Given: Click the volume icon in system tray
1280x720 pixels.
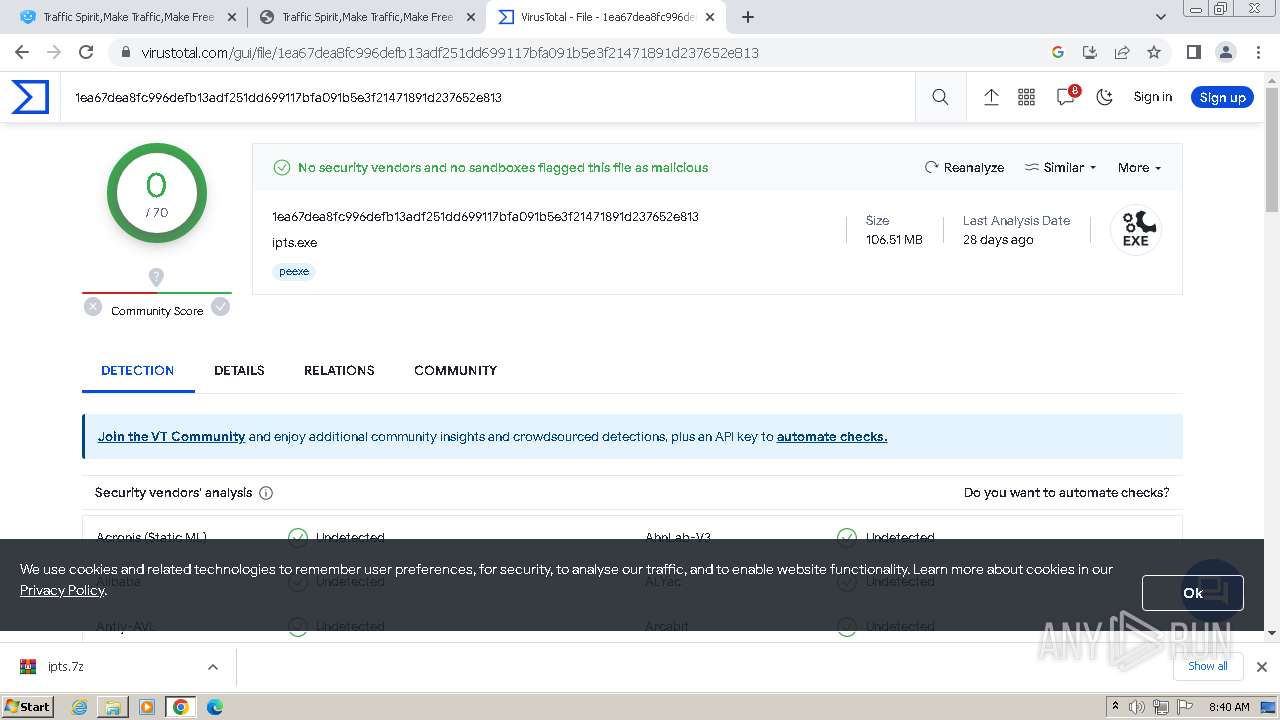Looking at the screenshot, I should coord(1137,707).
